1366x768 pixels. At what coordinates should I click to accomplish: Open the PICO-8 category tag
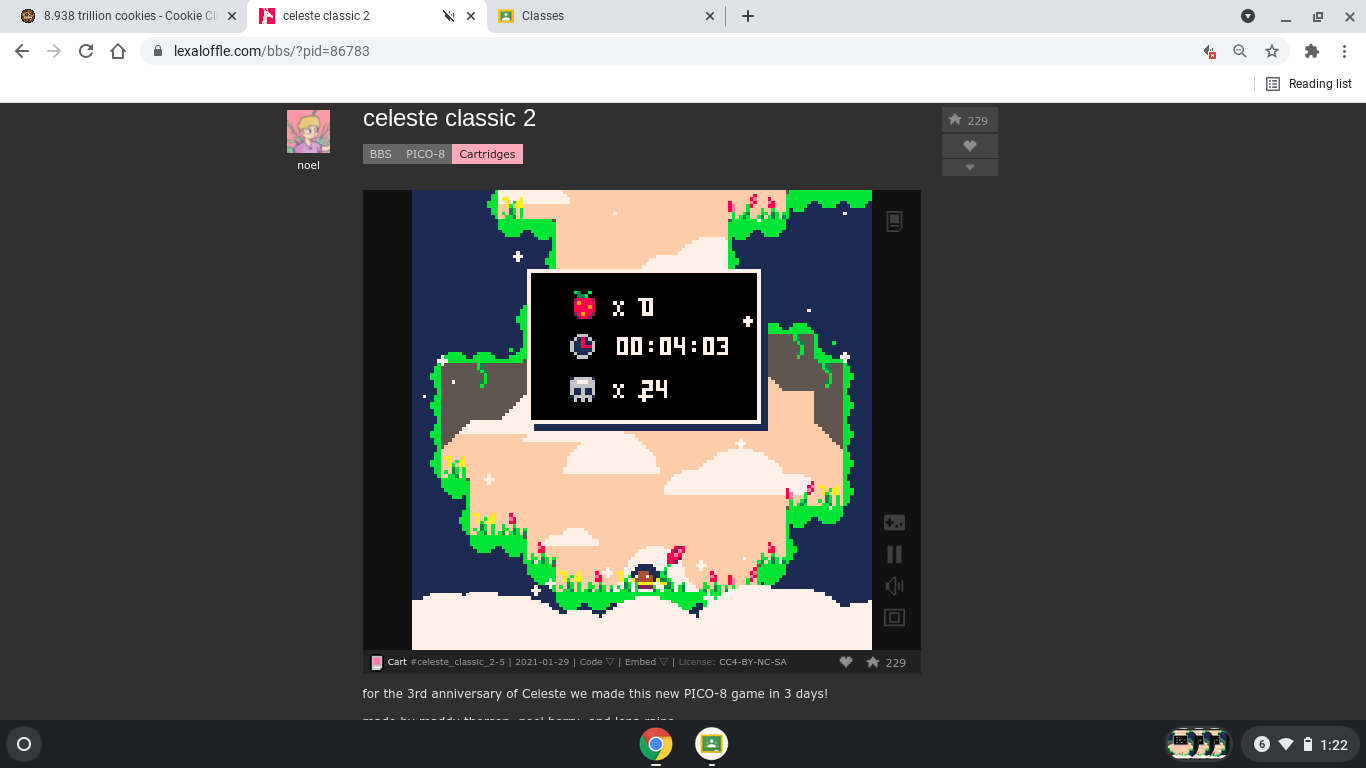point(425,154)
